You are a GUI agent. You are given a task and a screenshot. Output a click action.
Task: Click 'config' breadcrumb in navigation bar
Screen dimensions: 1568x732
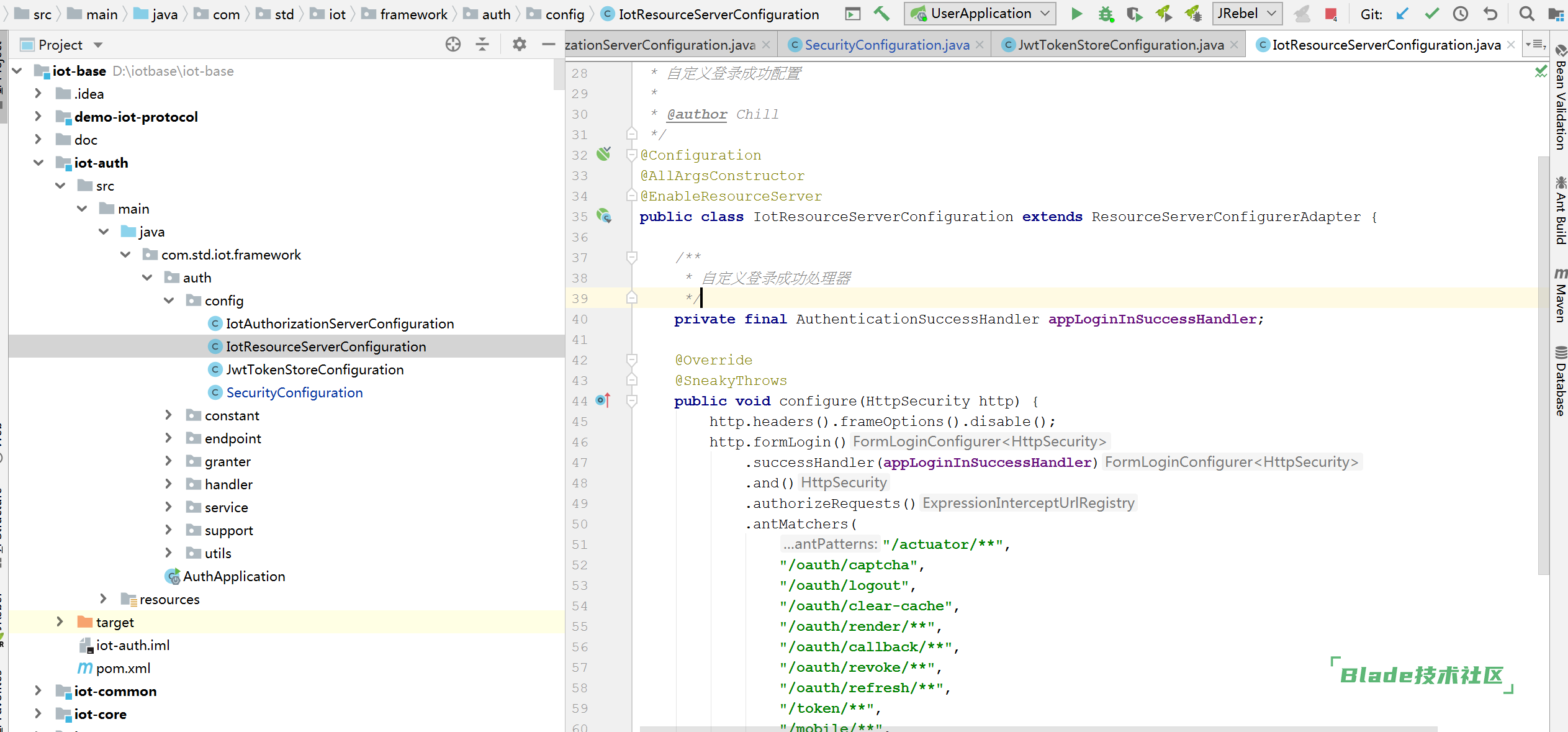coord(556,14)
